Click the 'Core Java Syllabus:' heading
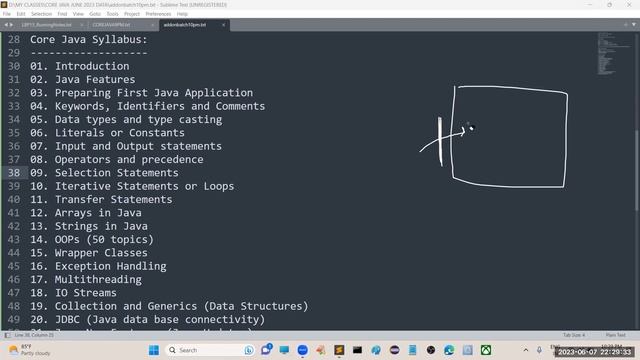The image size is (640, 360). coord(89,40)
